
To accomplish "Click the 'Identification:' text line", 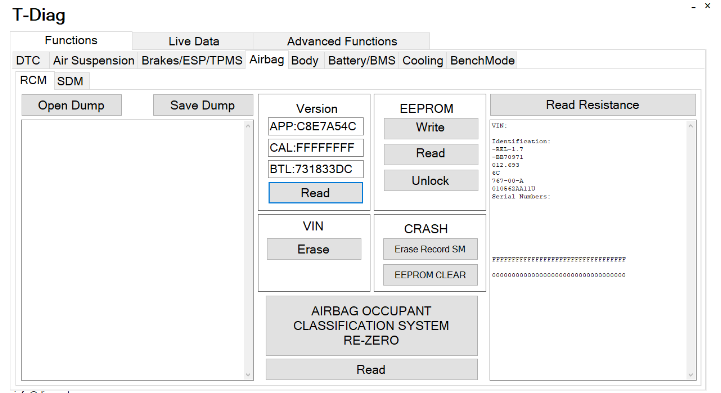I will [521, 141].
